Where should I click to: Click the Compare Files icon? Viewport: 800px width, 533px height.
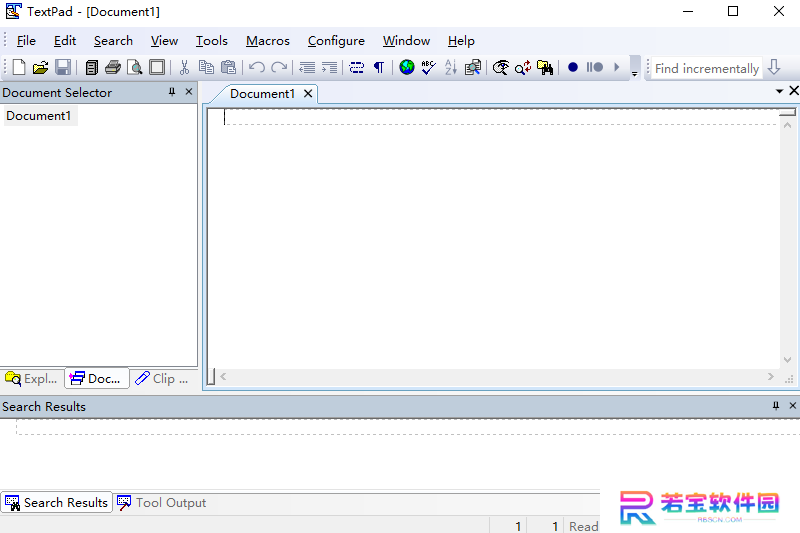(472, 67)
